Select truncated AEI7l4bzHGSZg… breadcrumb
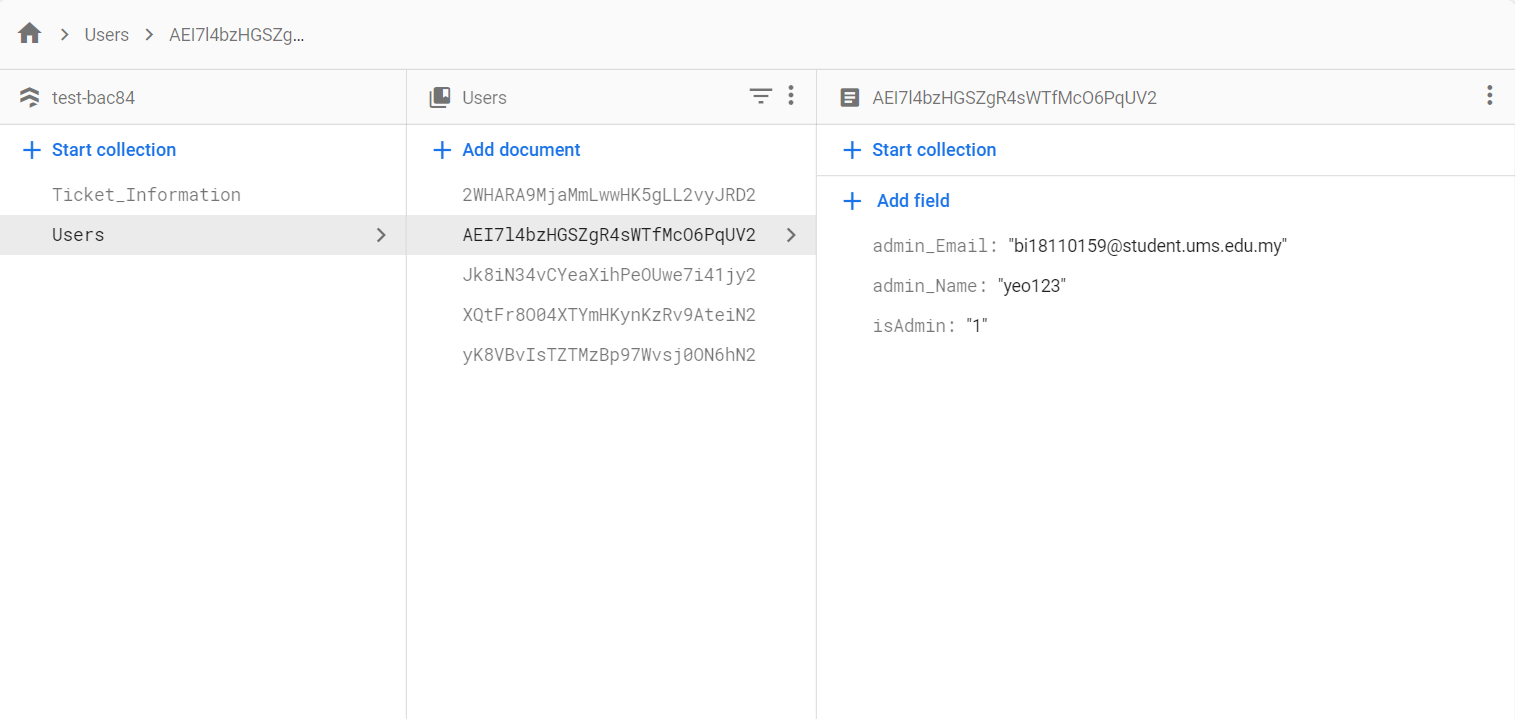Image resolution: width=1515 pixels, height=719 pixels. pyautogui.click(x=238, y=35)
